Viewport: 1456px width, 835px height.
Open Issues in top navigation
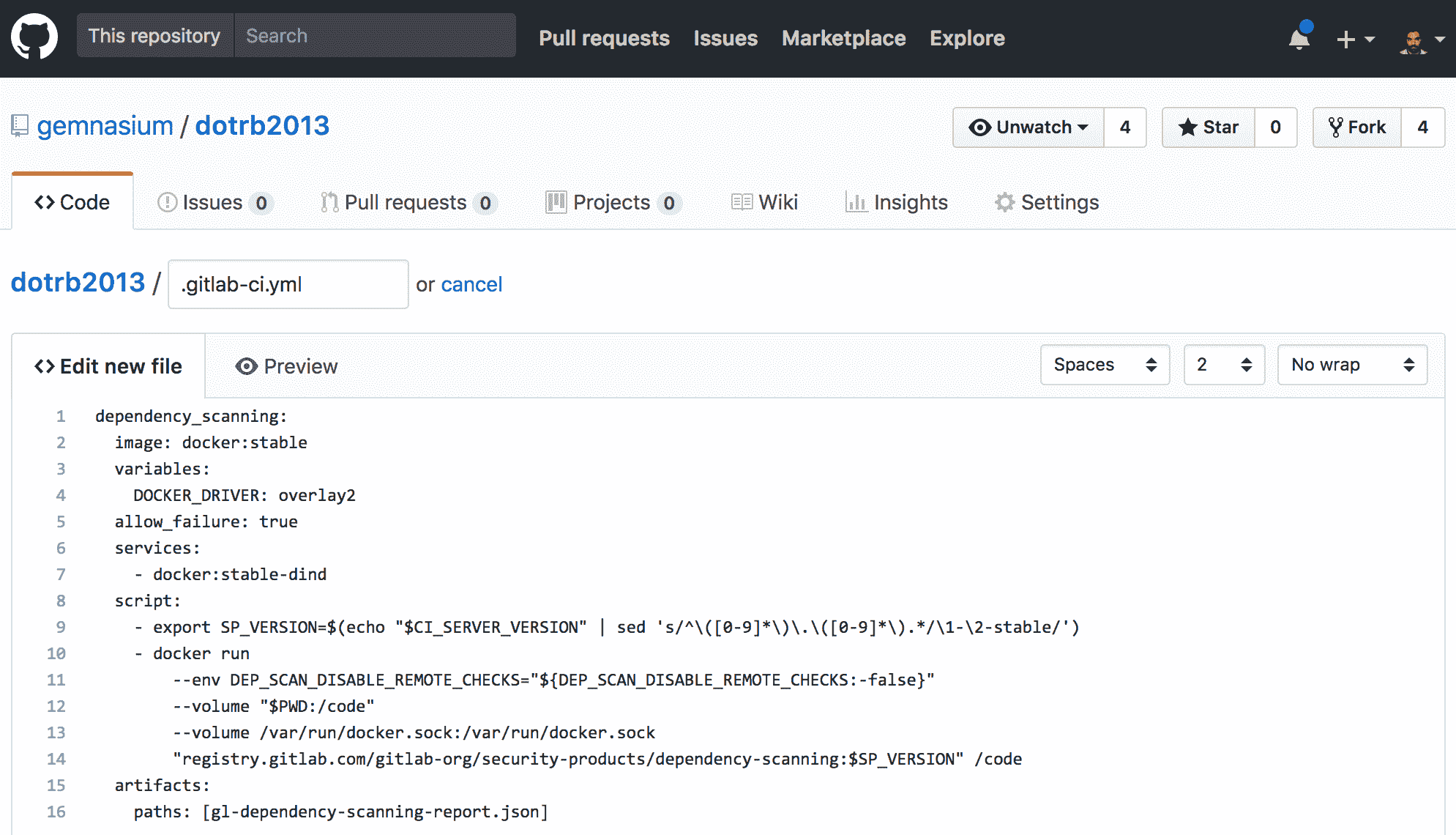[x=725, y=38]
